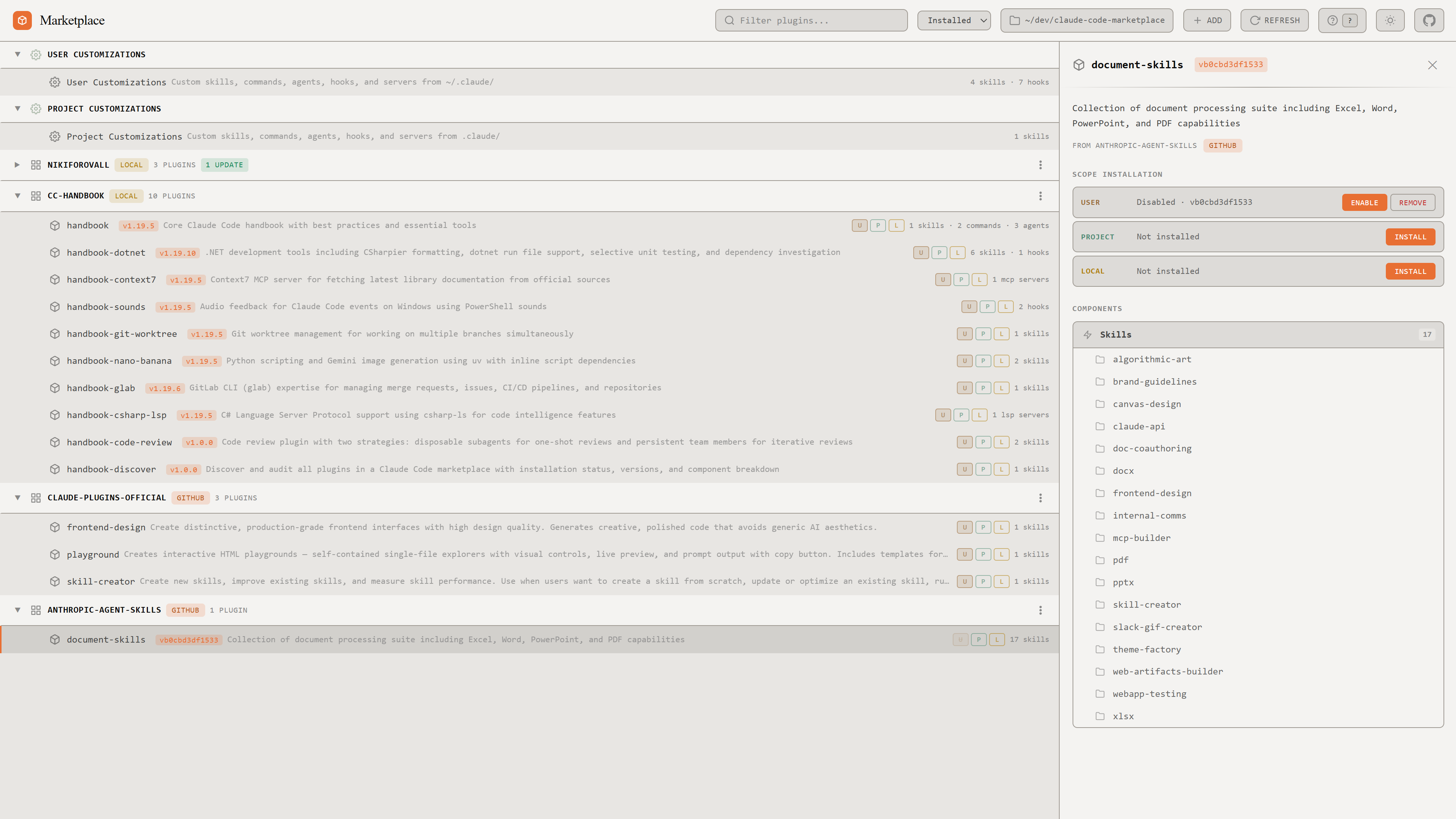Toggle the L scope badge on document-skills
The image size is (1456, 819).
(x=996, y=639)
